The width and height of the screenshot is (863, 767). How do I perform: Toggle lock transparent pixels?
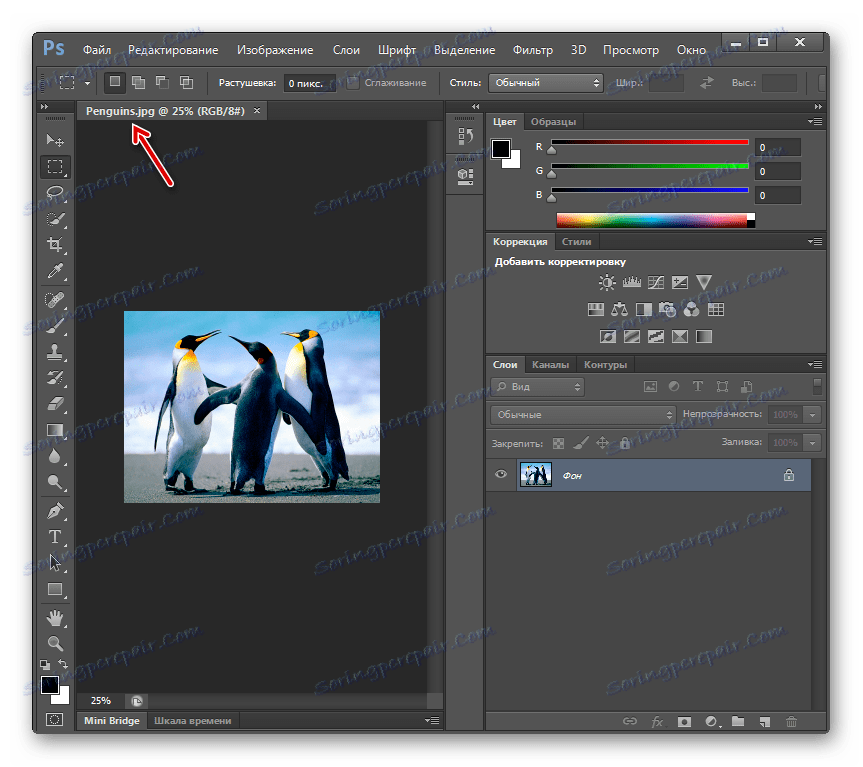click(558, 443)
